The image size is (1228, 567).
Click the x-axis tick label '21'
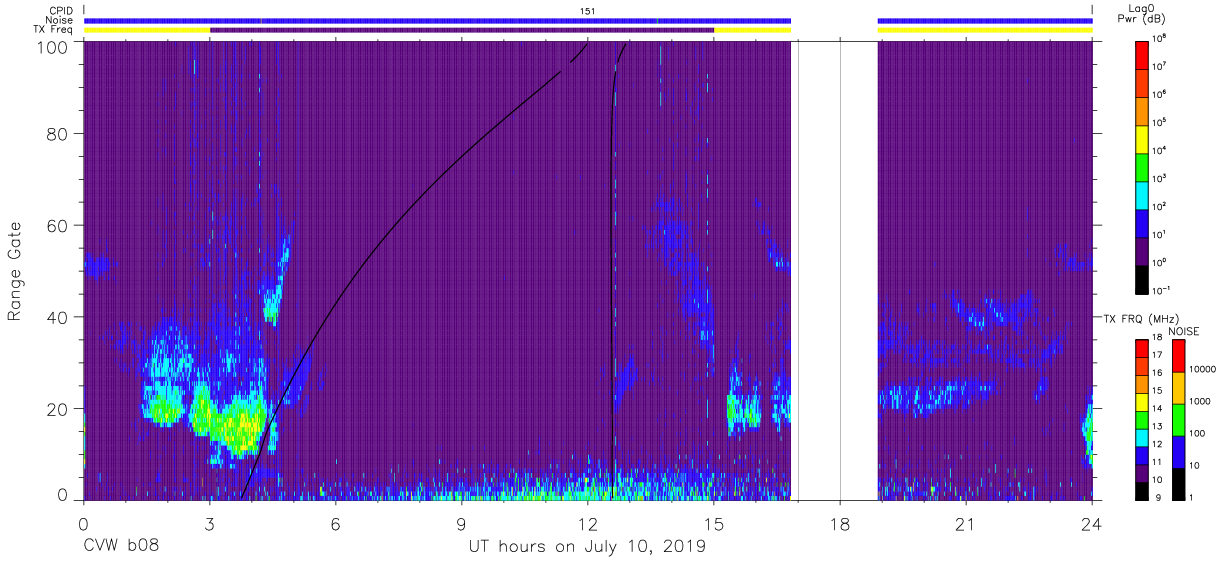point(965,523)
